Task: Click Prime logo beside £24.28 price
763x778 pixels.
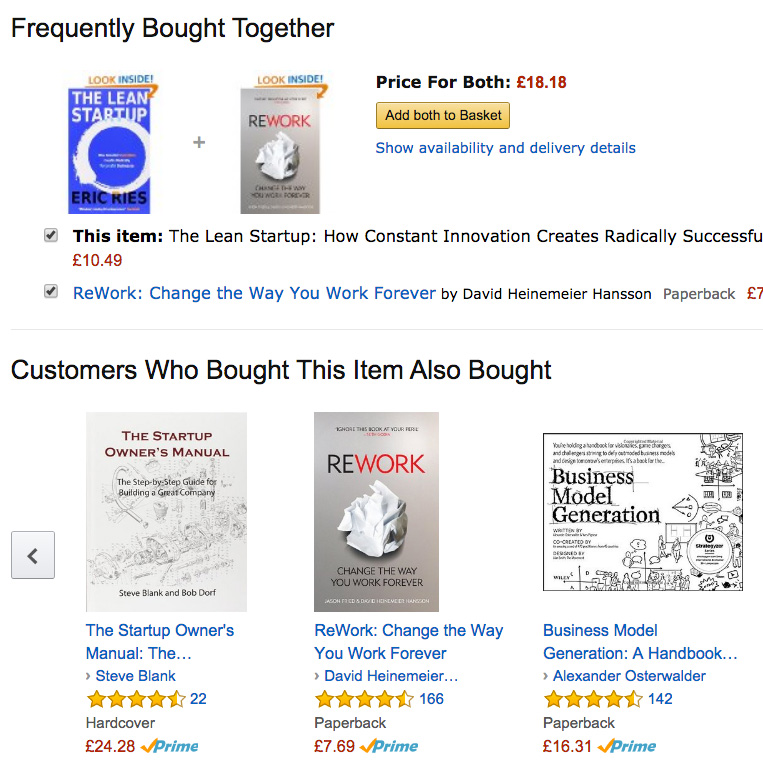Action: (x=170, y=746)
